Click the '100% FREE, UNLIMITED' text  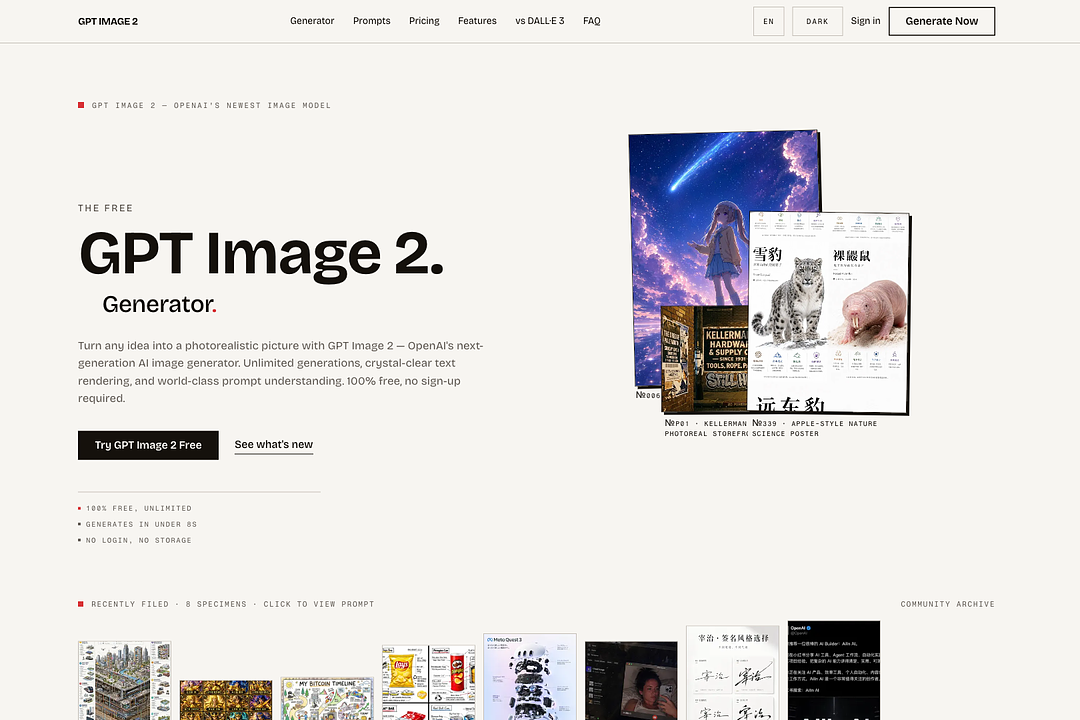(139, 508)
